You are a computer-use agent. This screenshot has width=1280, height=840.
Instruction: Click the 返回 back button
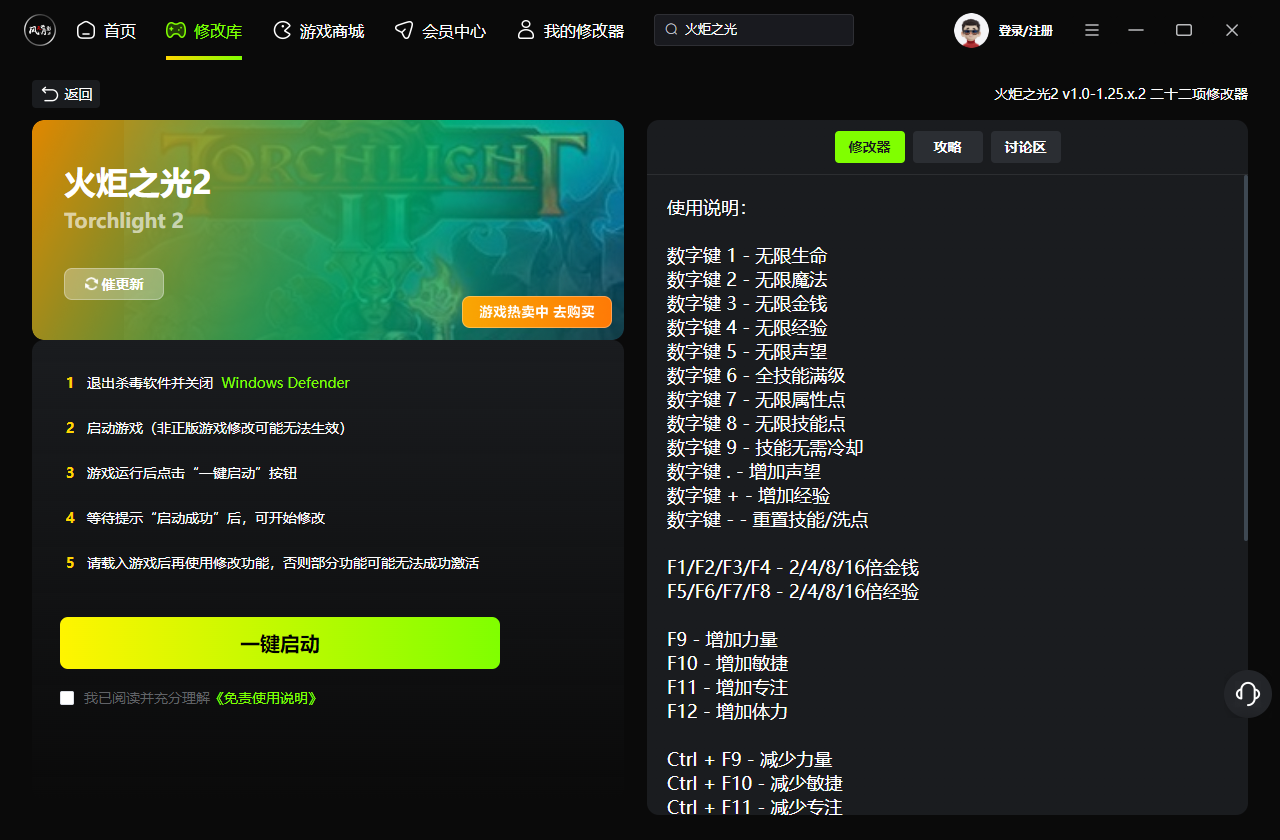point(66,94)
